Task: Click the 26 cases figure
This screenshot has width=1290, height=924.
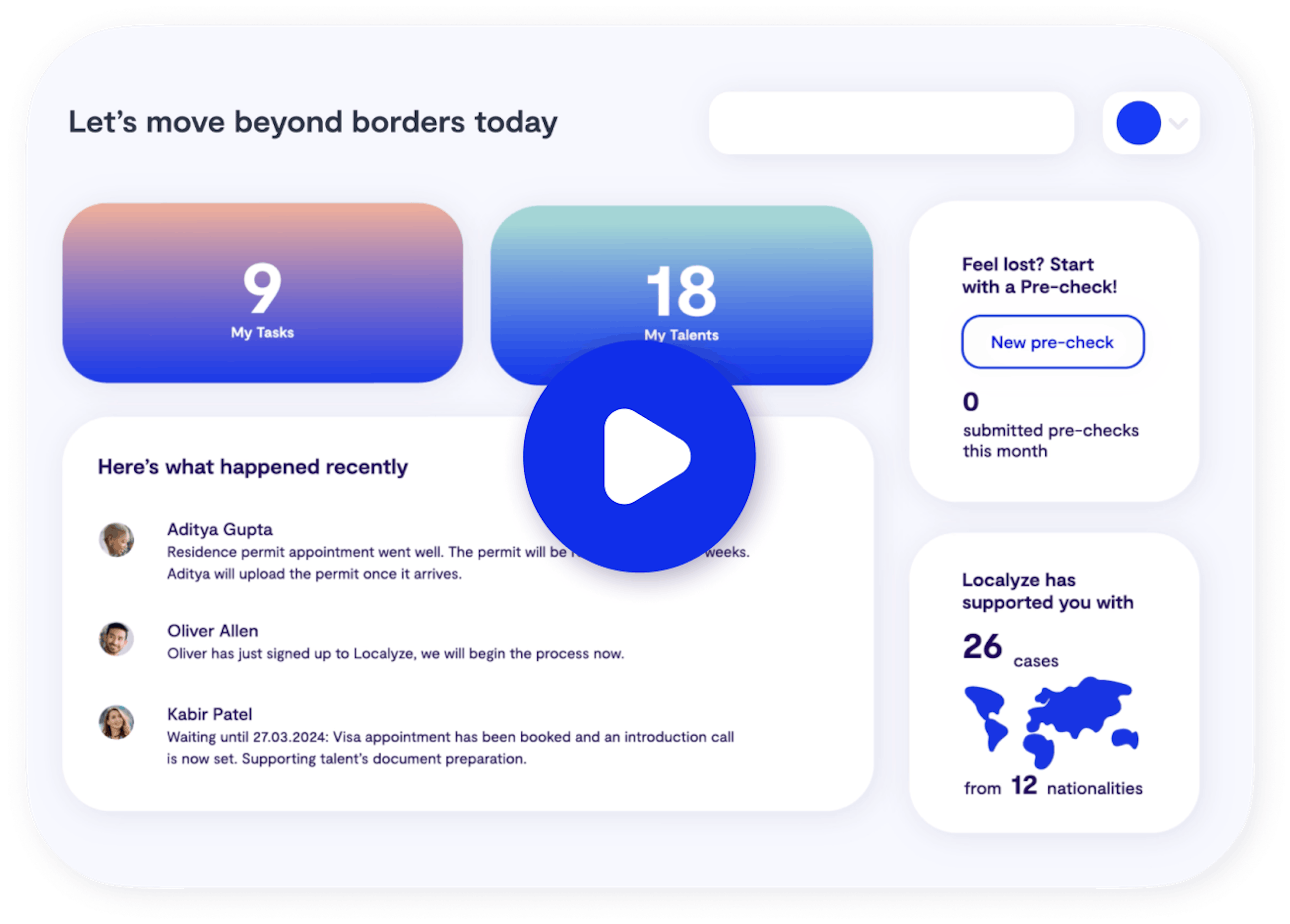Action: [982, 647]
